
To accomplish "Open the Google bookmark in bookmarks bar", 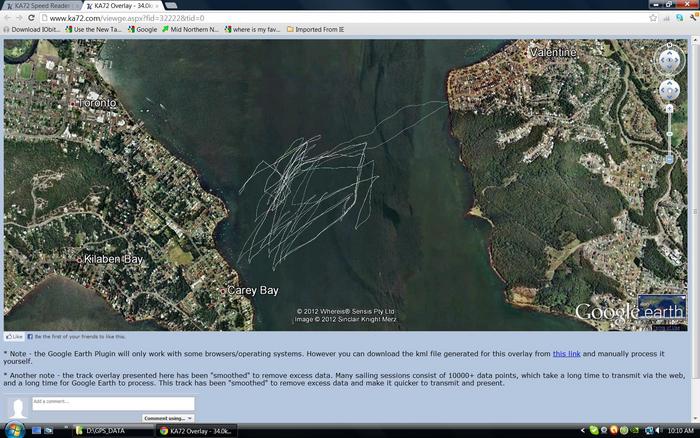I will pos(142,29).
